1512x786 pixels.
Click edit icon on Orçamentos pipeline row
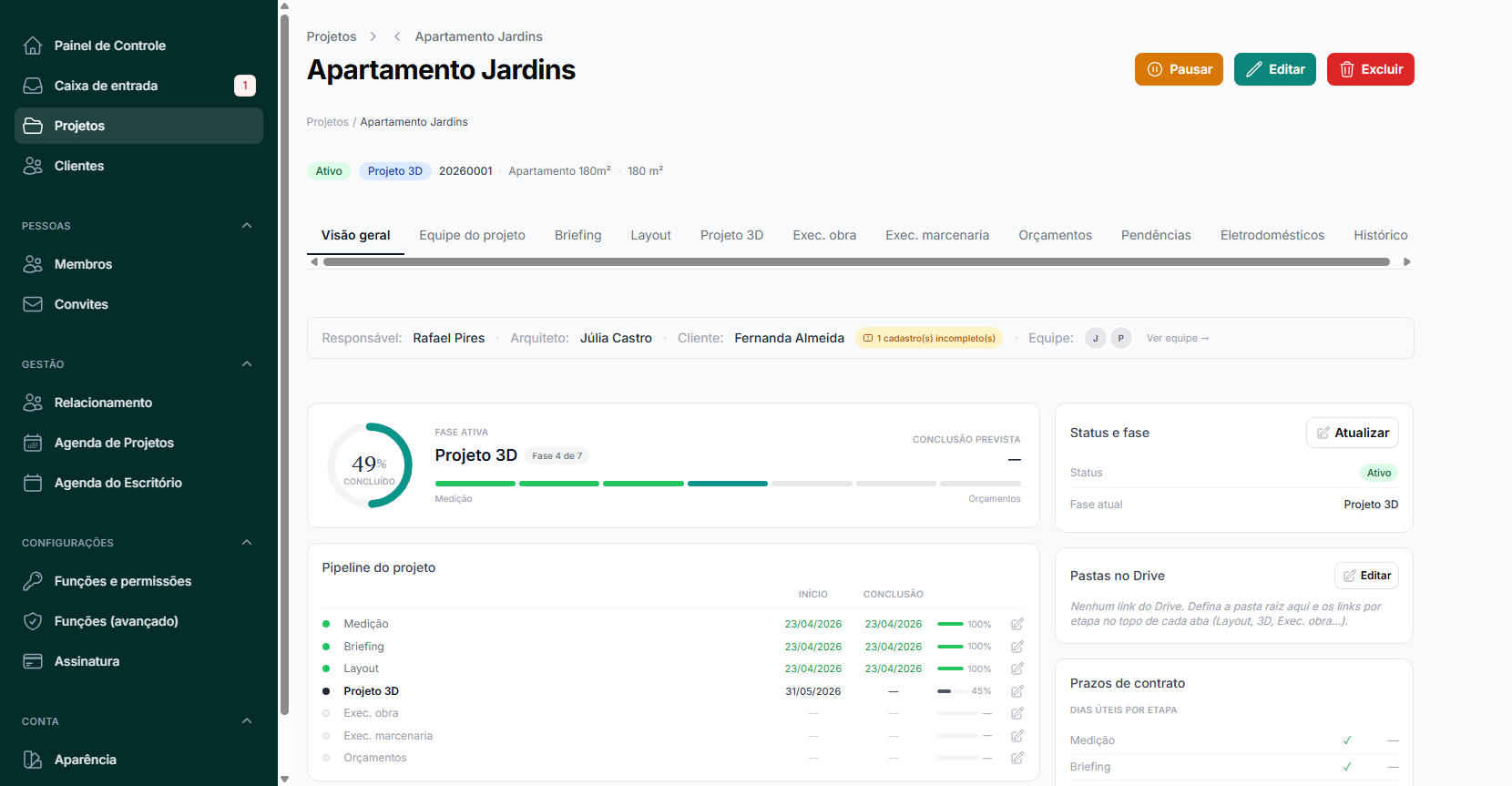[1017, 758]
